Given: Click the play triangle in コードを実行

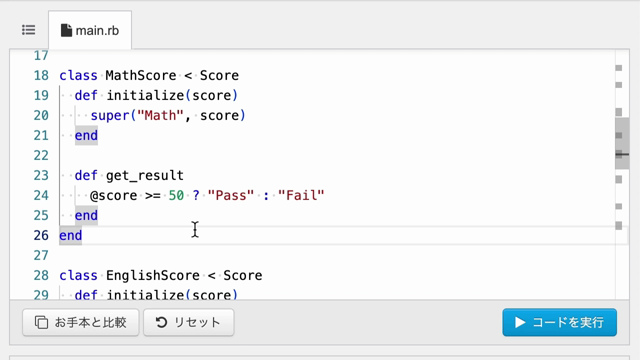Looking at the screenshot, I should click(x=520, y=322).
